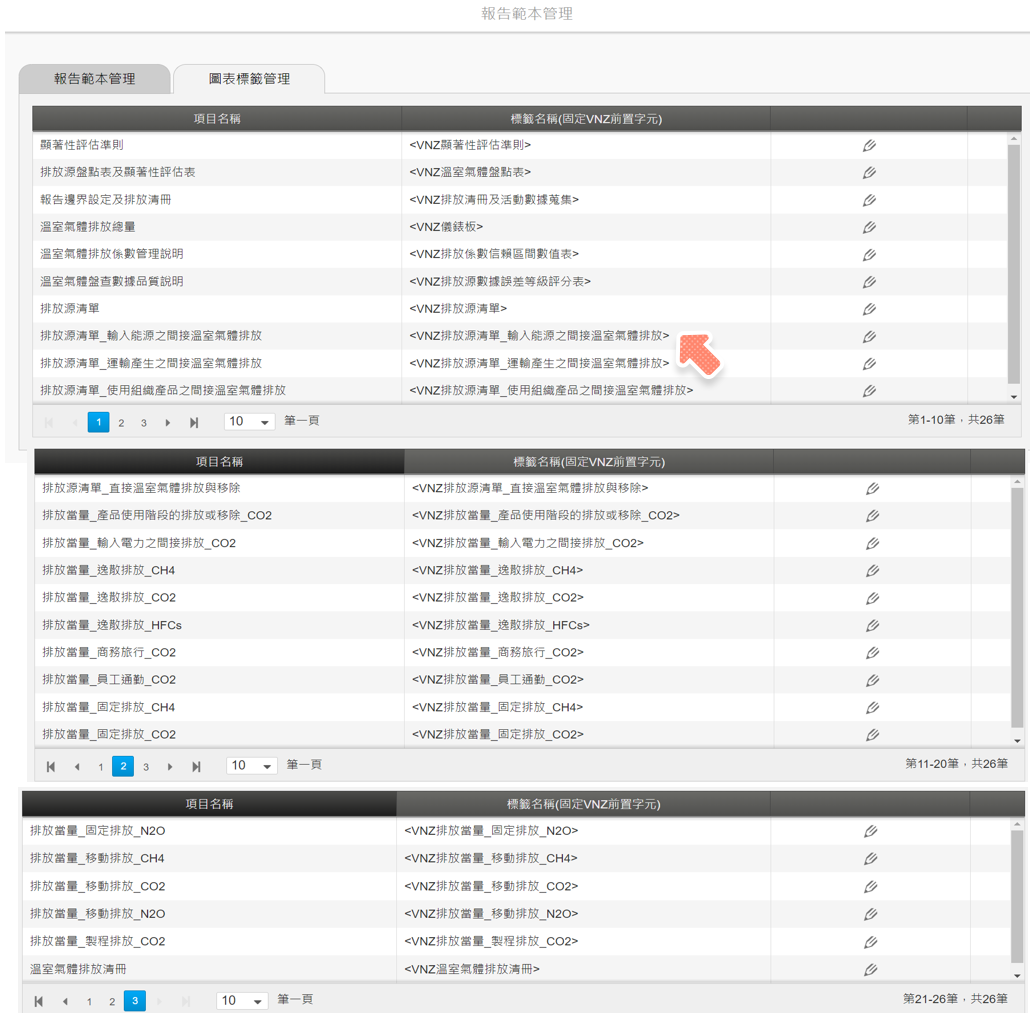1030x1017 pixels.
Task: Expand rows-per-page dropdown in 第11-20筆 table
Action: pos(252,766)
